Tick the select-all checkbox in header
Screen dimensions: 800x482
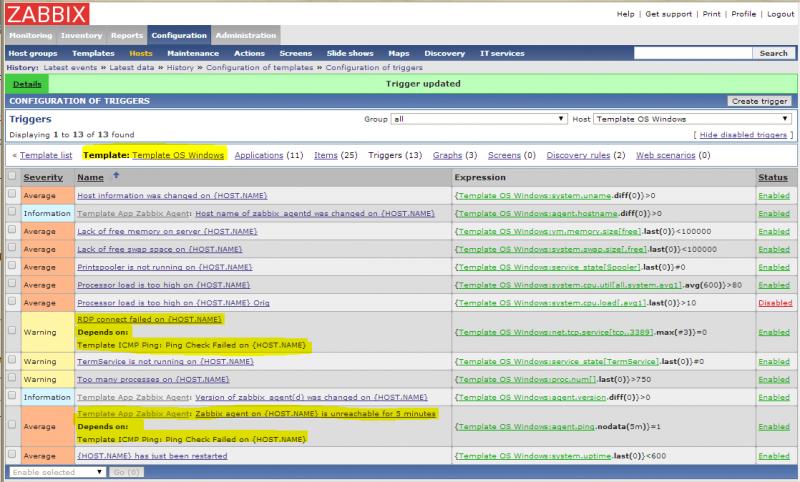(x=12, y=176)
